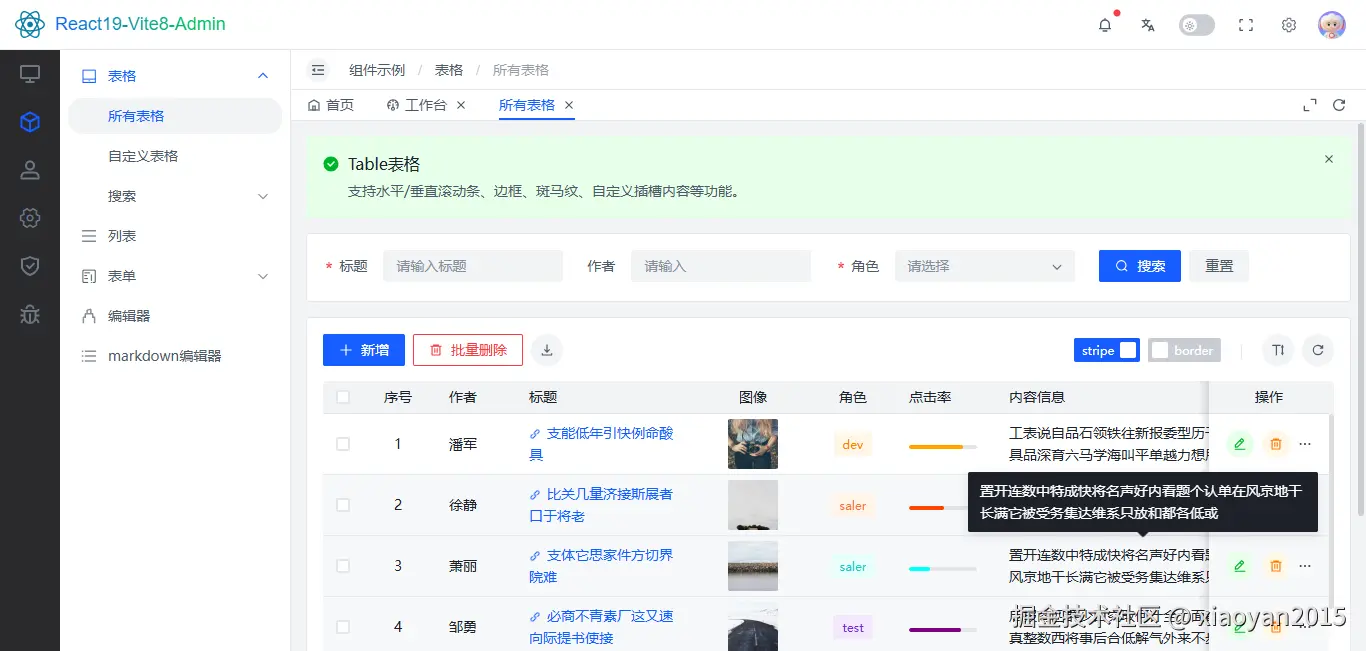Click the orange progress bar in row 1
Screen dimensions: 1366x651
click(943, 446)
